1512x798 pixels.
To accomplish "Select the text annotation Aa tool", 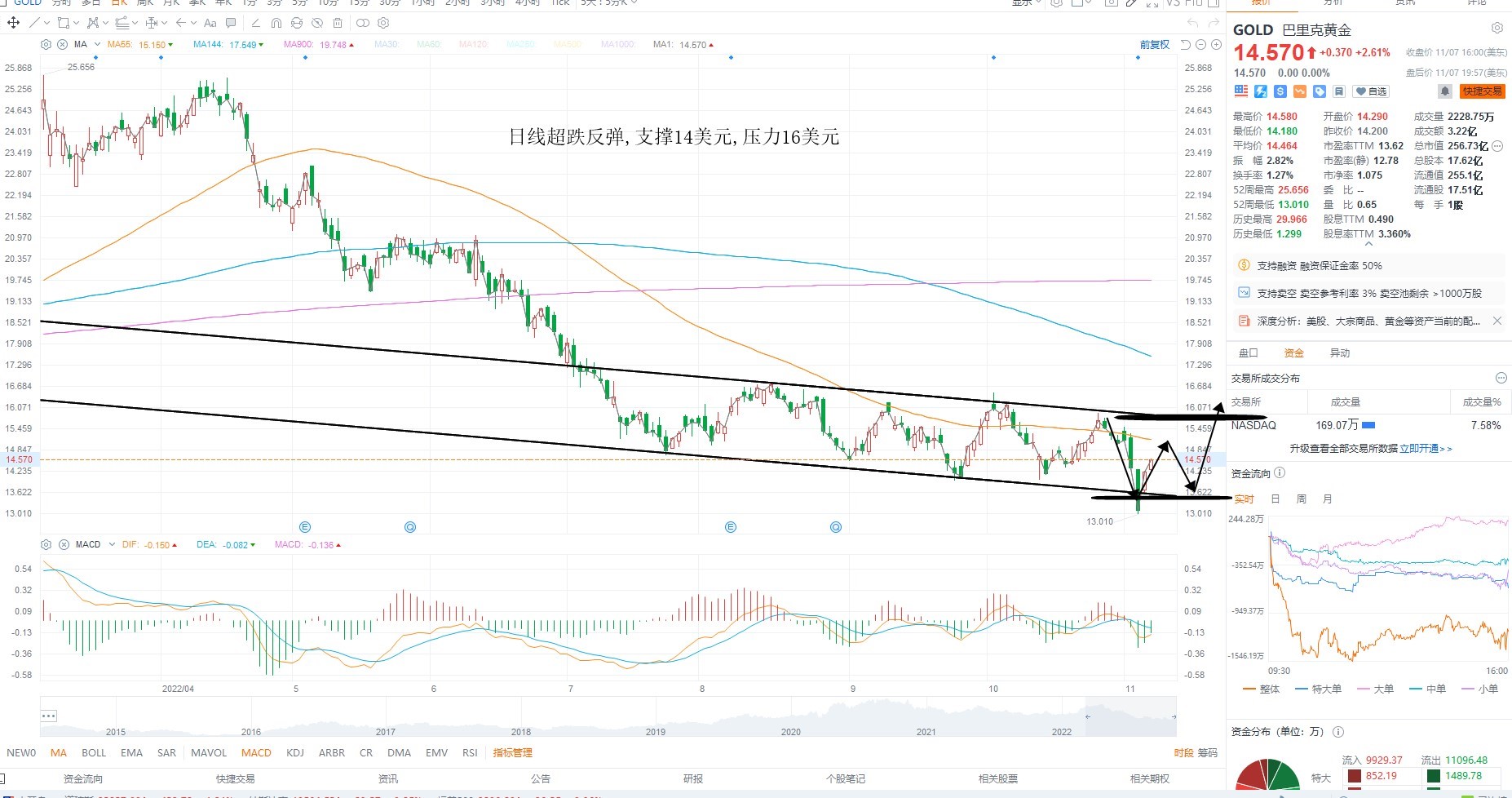I will click(210, 23).
